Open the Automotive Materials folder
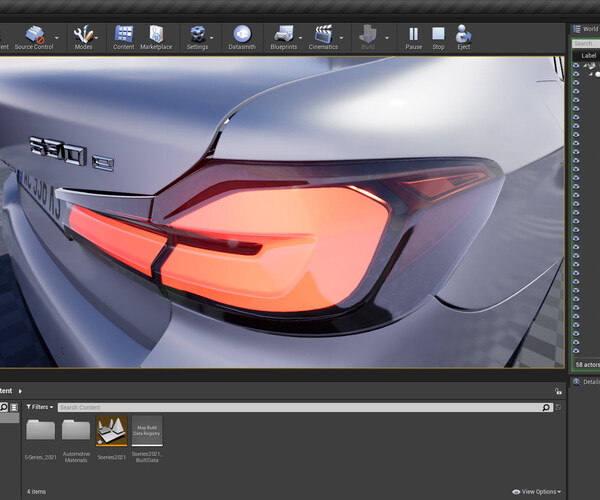Image resolution: width=600 pixels, height=500 pixels. 76,439
